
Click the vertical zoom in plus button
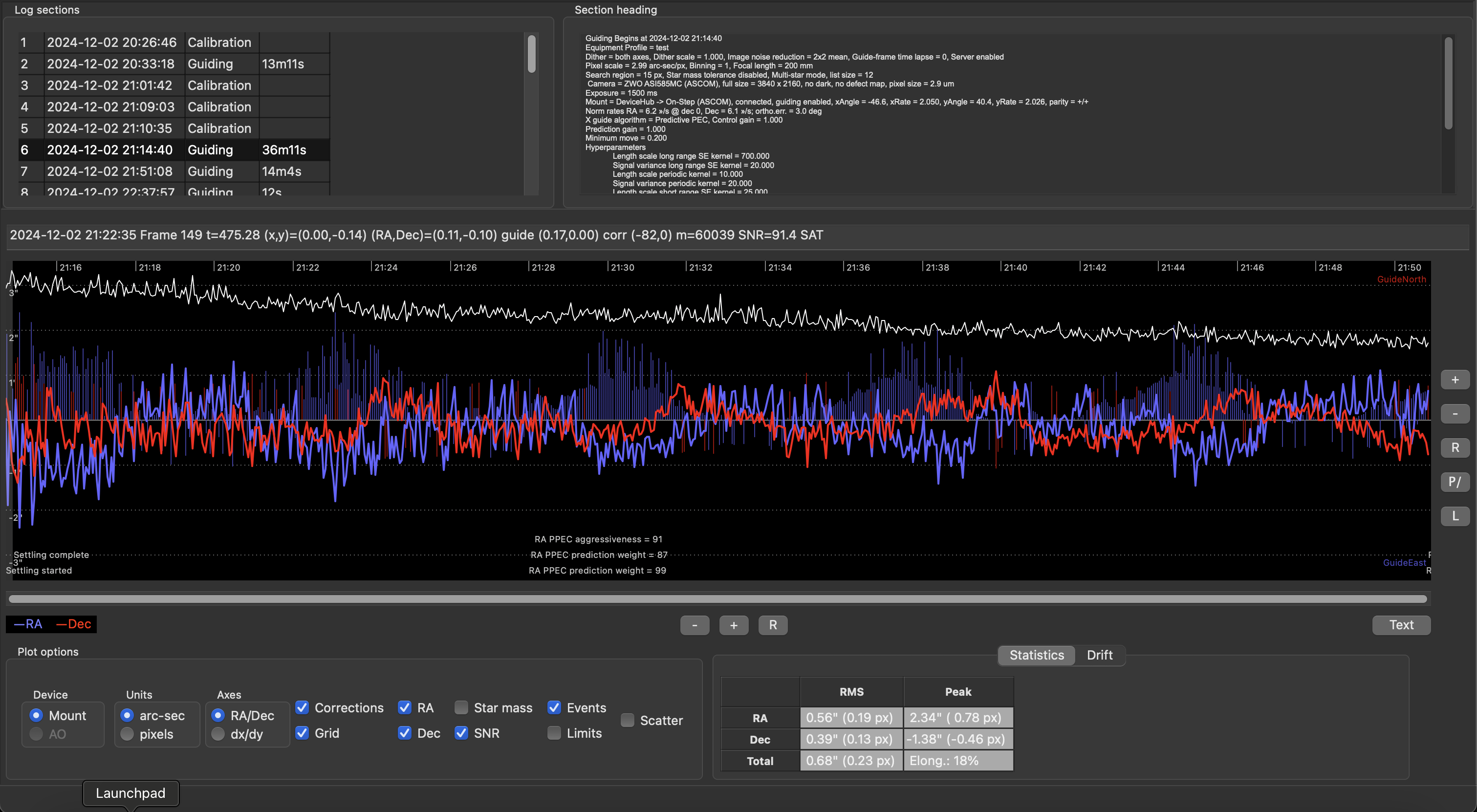click(x=1455, y=380)
